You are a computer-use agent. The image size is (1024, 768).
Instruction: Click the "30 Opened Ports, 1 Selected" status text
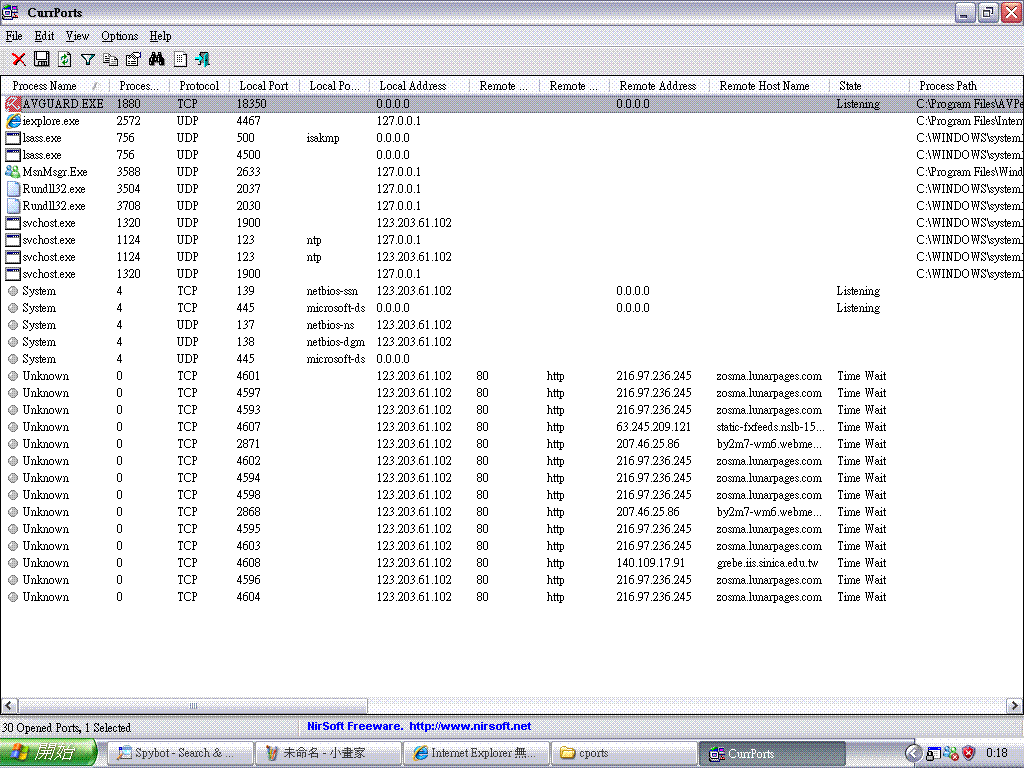(x=67, y=727)
